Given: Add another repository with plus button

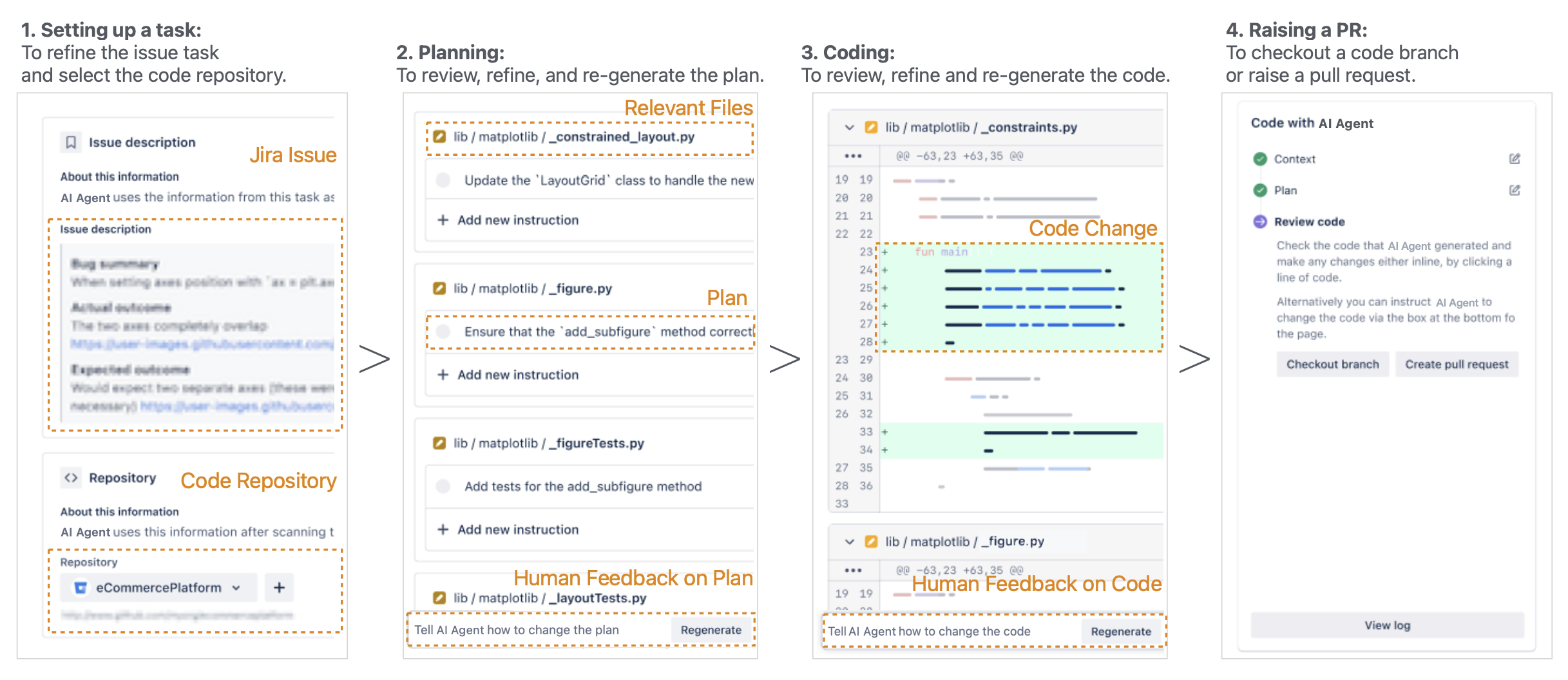Looking at the screenshot, I should pyautogui.click(x=279, y=587).
